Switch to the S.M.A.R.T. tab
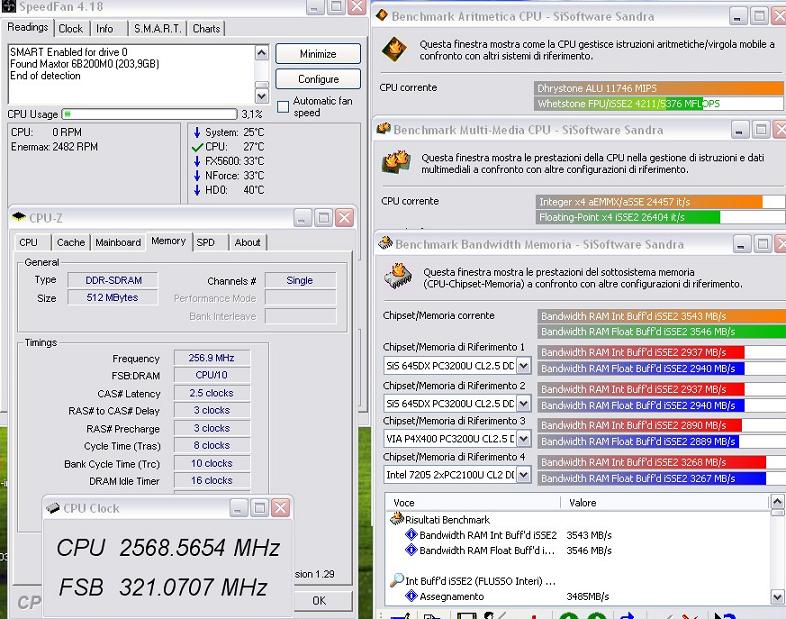The width and height of the screenshot is (786, 619). point(157,29)
